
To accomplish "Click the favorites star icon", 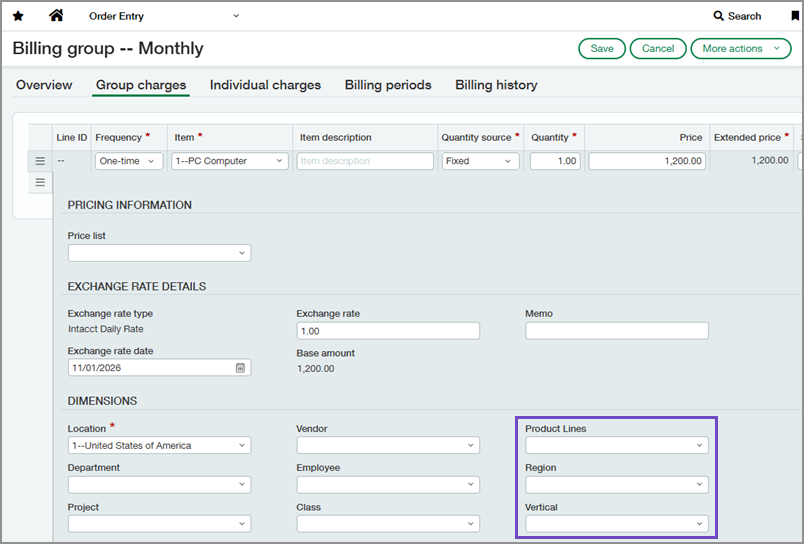I will pos(18,16).
